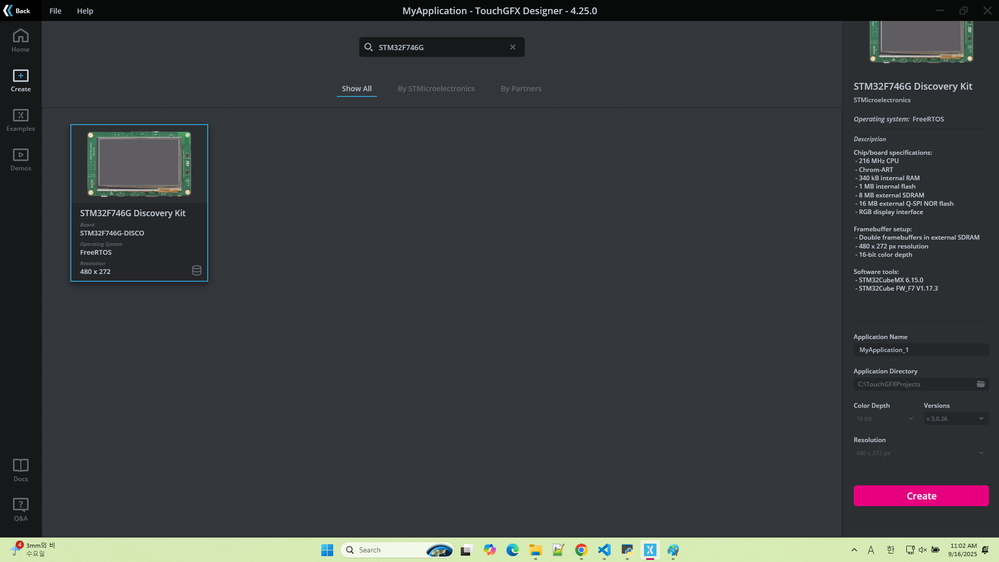Show hidden system tray icons
Screen dimensions: 999x562
point(854,550)
